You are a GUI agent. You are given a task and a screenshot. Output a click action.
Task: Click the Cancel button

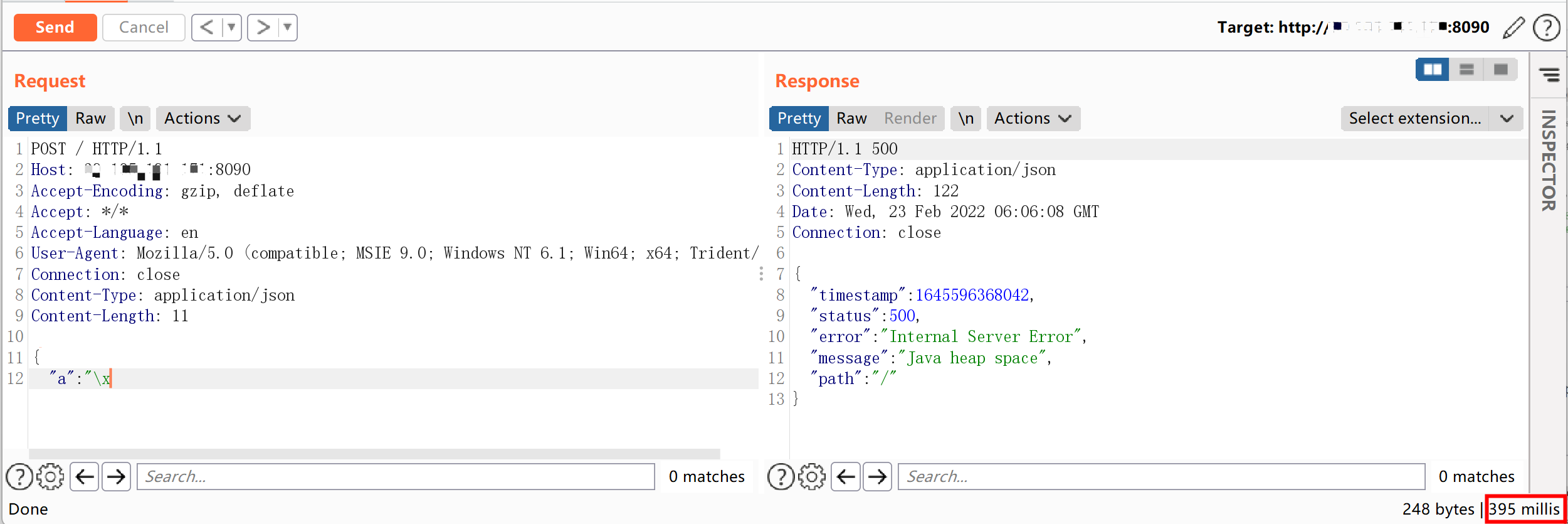tap(144, 28)
